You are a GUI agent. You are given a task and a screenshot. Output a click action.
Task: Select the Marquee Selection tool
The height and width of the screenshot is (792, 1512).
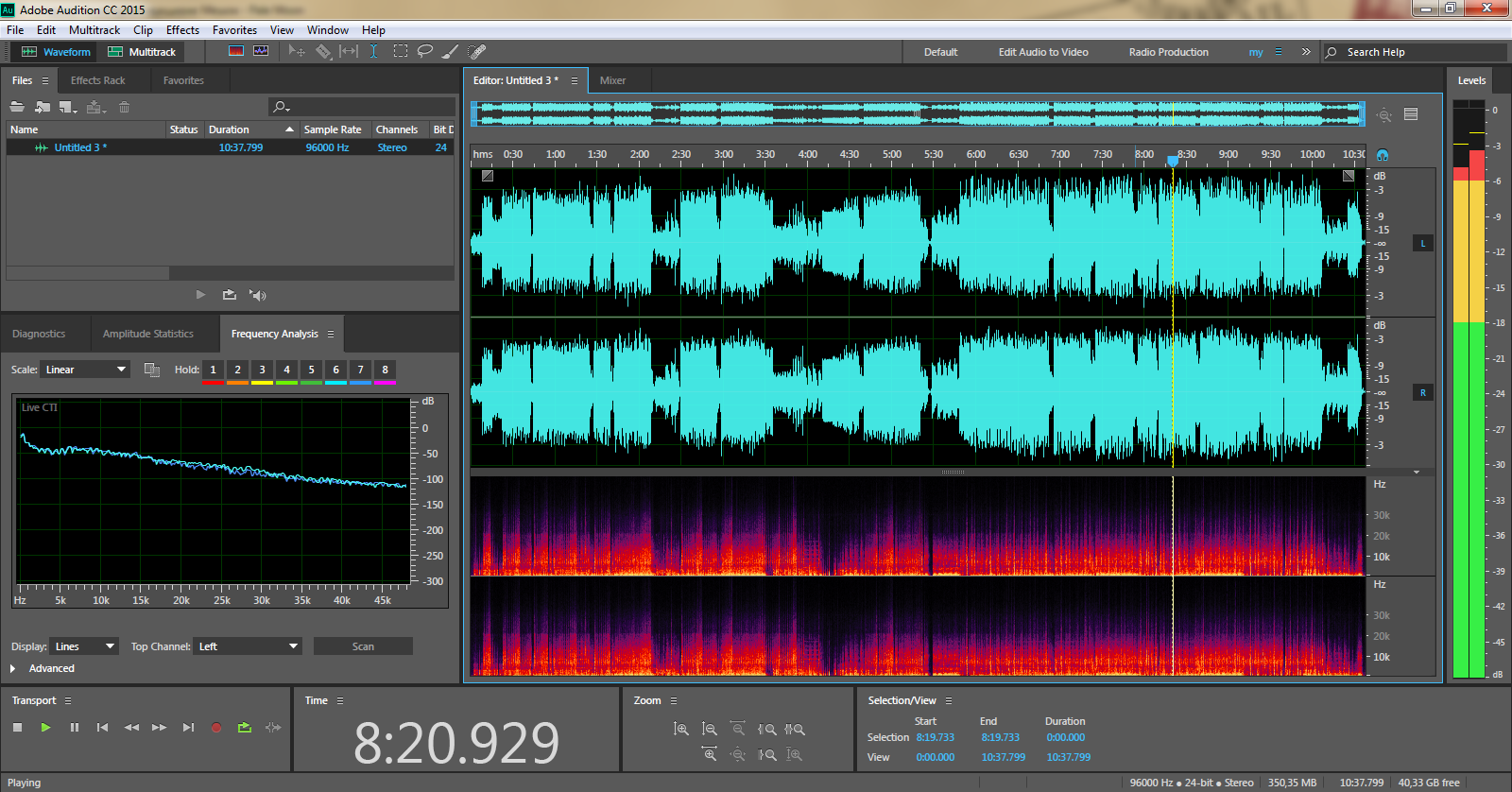(401, 51)
